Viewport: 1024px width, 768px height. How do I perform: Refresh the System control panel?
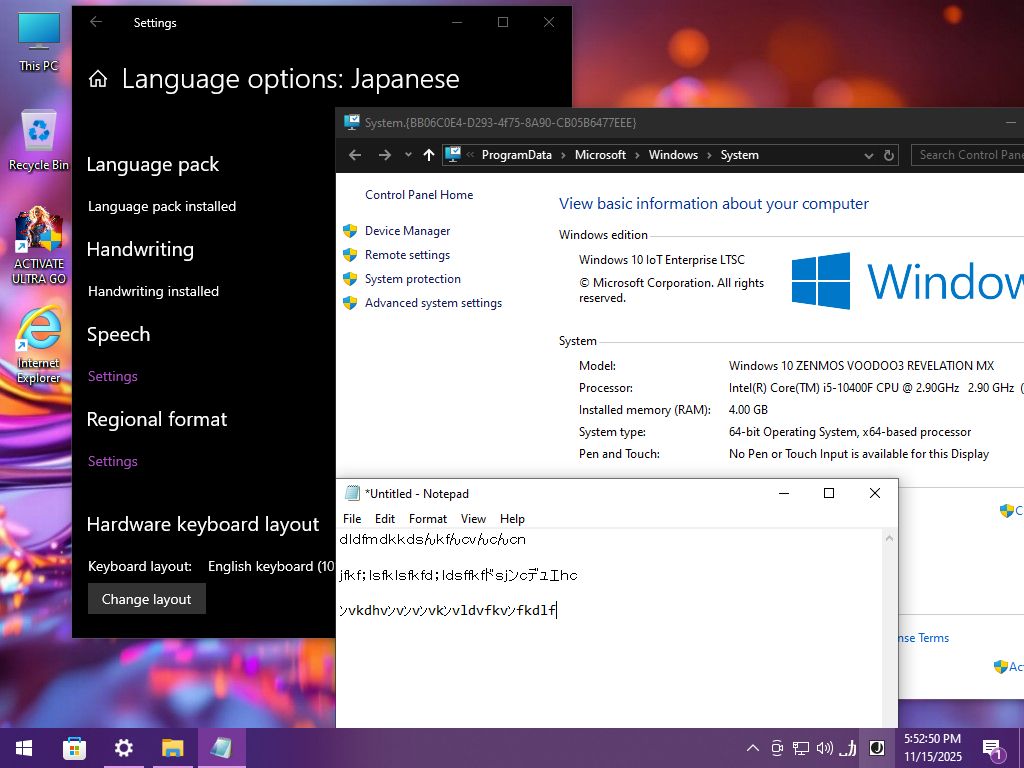pos(888,155)
